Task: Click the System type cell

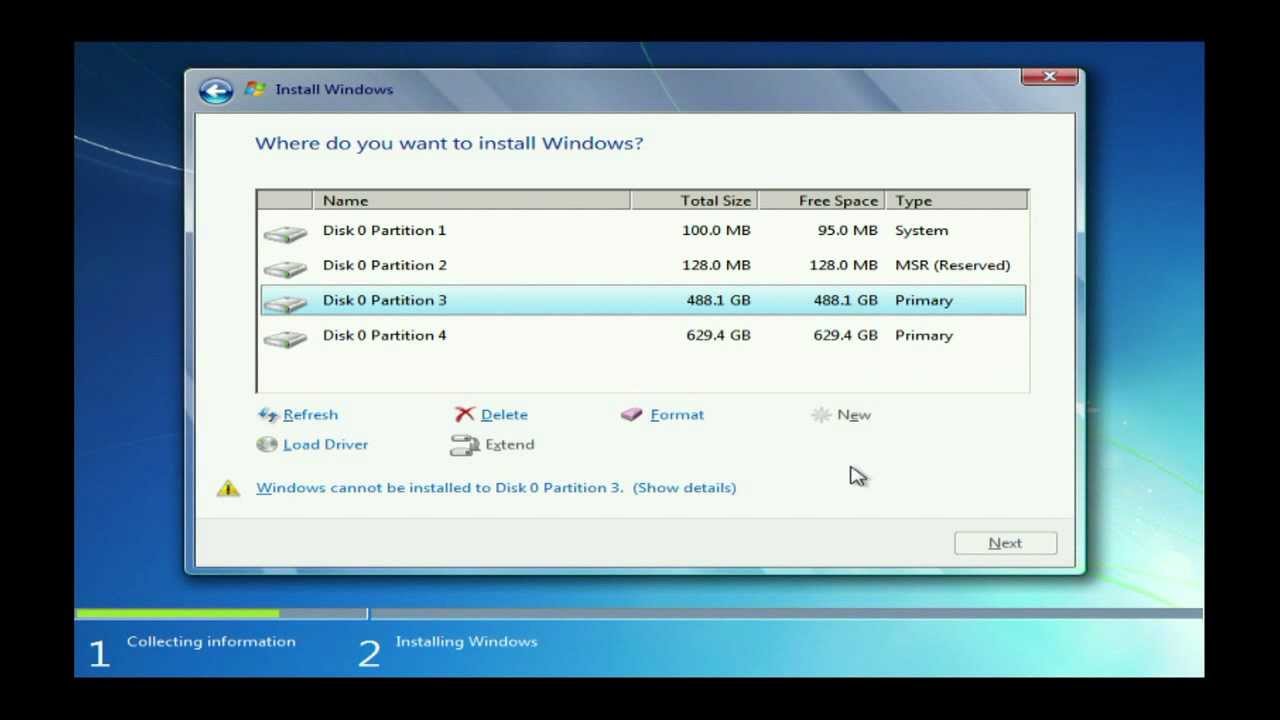Action: 921,230
